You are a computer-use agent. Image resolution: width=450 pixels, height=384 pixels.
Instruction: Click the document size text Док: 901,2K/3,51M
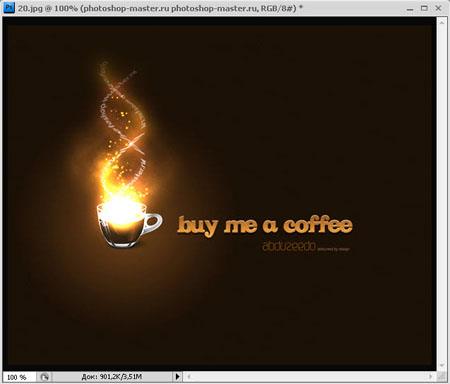[112, 377]
